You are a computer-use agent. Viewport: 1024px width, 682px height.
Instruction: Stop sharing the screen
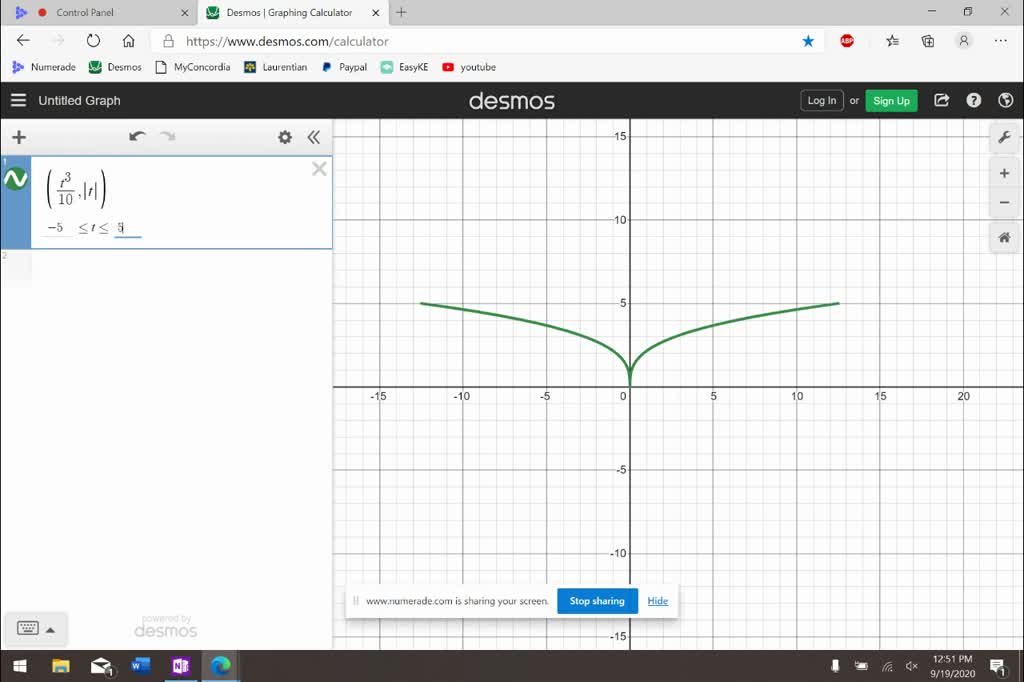597,601
